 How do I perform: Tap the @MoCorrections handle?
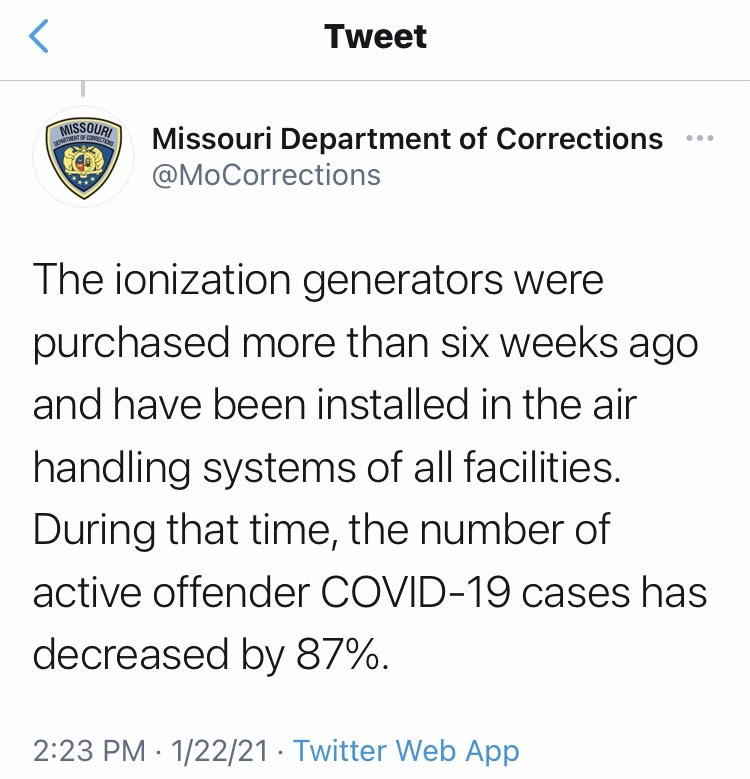point(265,175)
